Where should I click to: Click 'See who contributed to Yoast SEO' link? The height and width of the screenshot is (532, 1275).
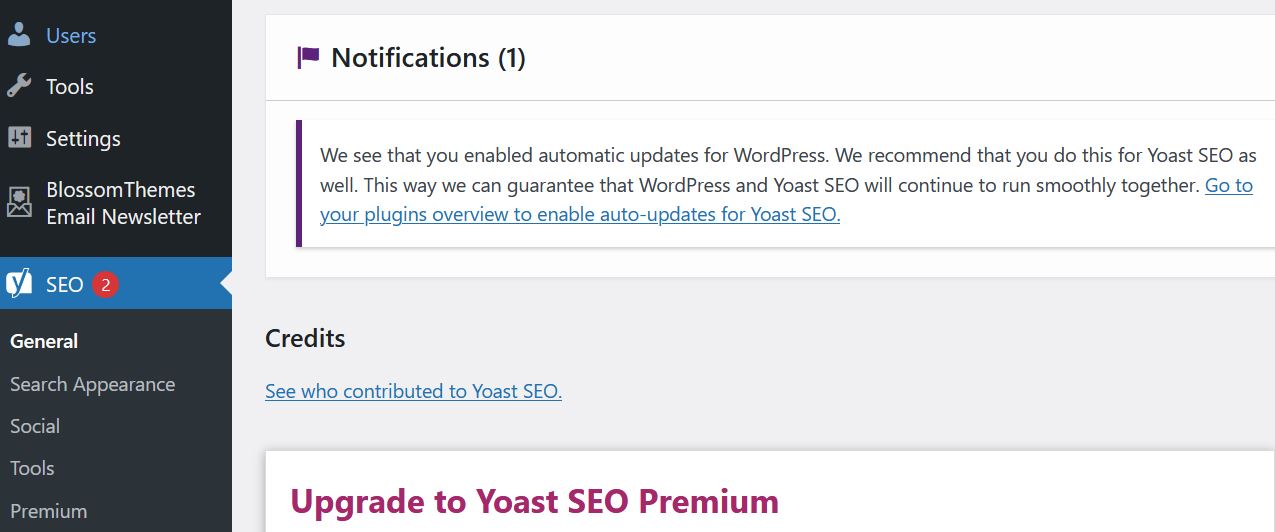413,391
